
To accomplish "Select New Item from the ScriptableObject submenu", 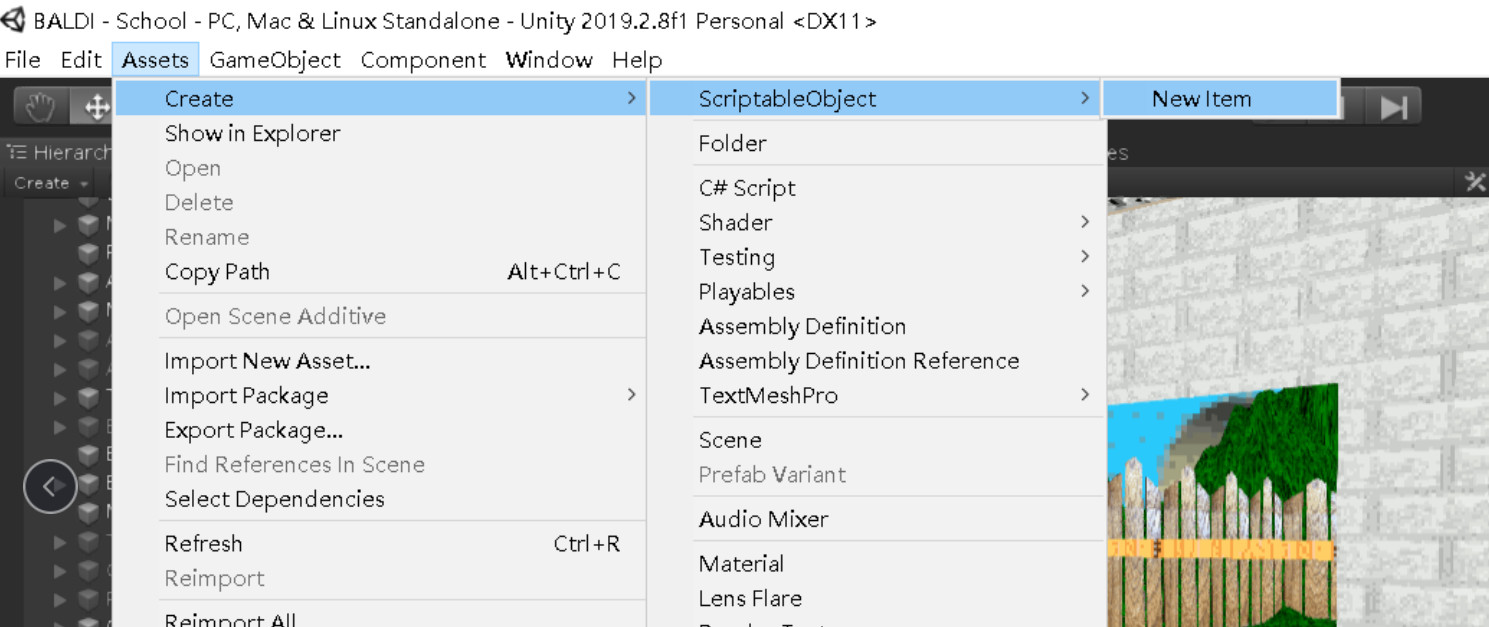I will point(1201,98).
